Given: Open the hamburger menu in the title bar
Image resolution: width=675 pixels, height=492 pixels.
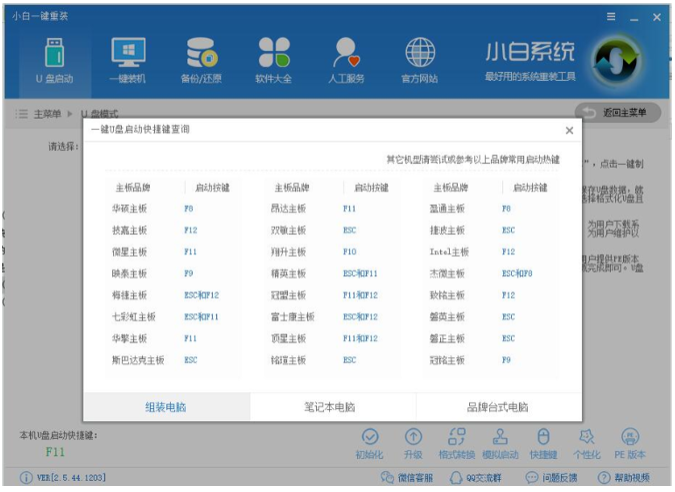Looking at the screenshot, I should coord(611,17).
